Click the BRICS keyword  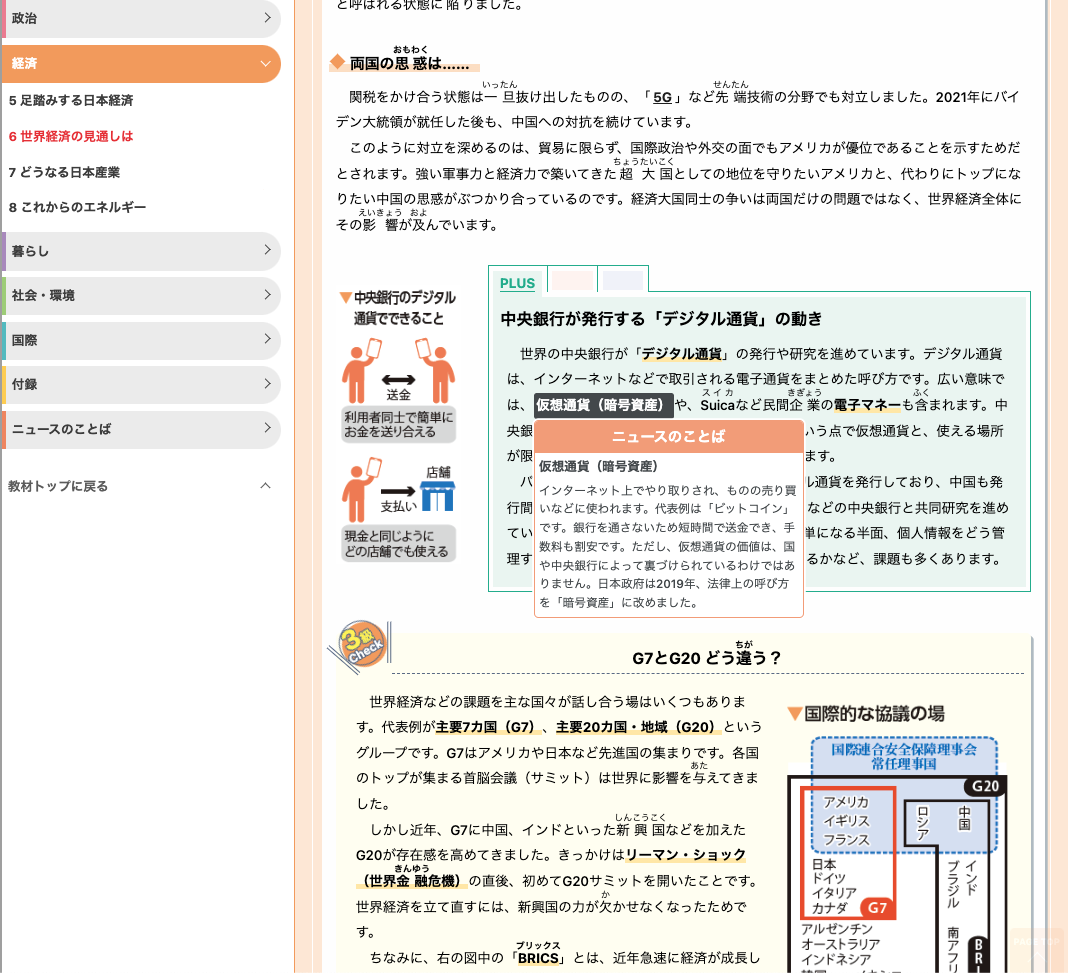pos(538,958)
